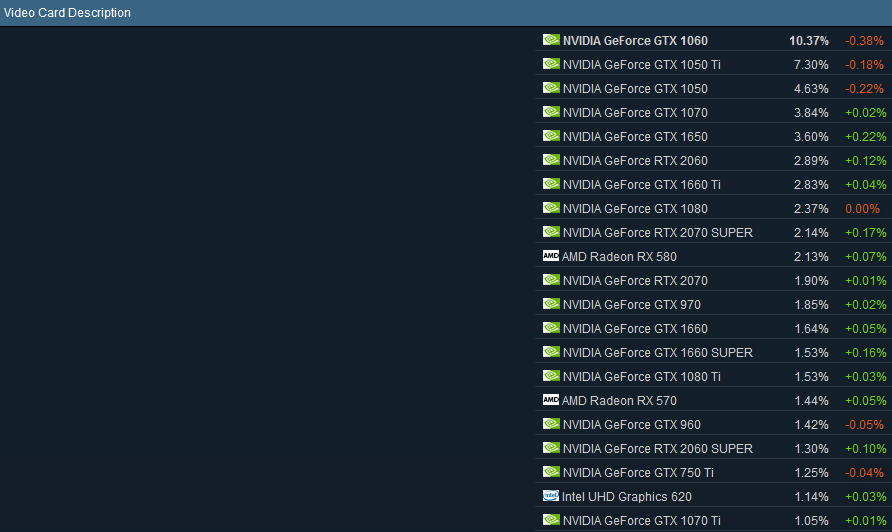This screenshot has height=532, width=892.
Task: Select NVIDIA GeForce GTX 1660 Ti name
Action: (x=642, y=184)
